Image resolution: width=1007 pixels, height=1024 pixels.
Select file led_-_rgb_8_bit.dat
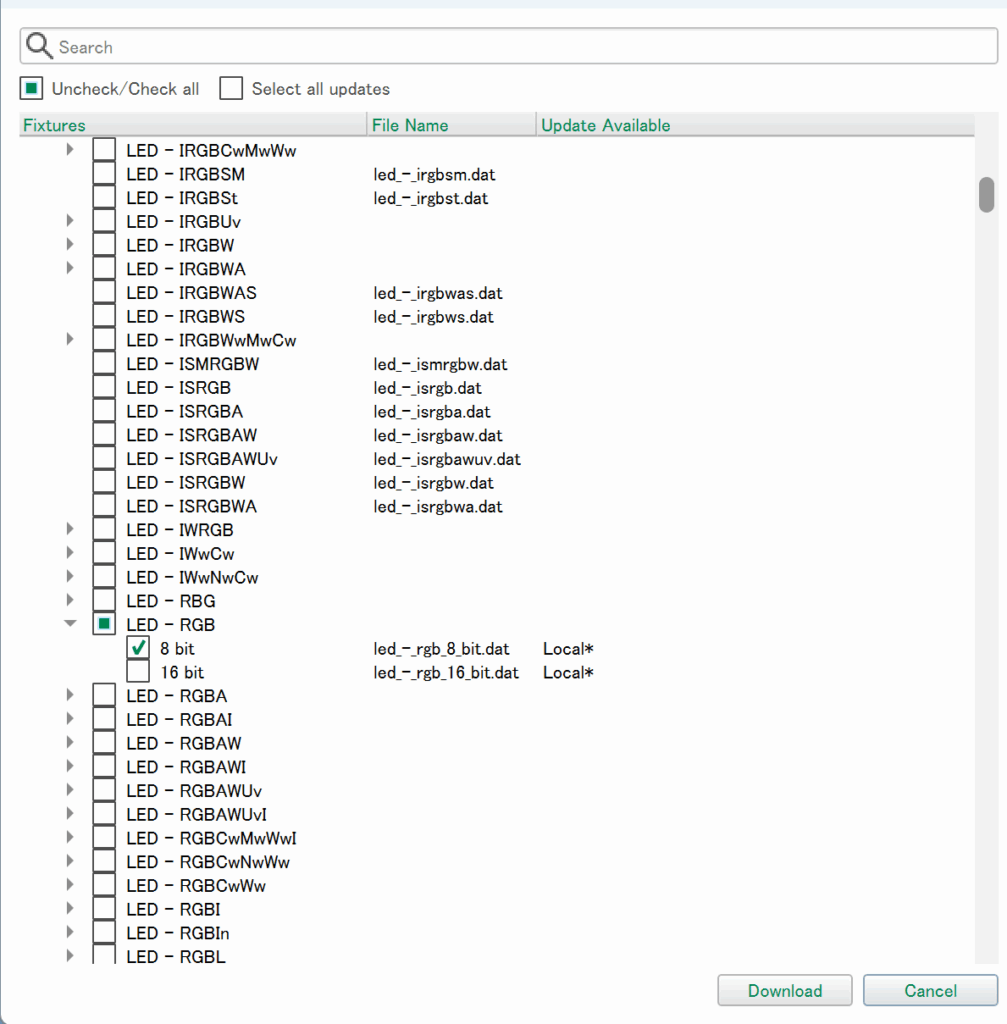(x=441, y=648)
